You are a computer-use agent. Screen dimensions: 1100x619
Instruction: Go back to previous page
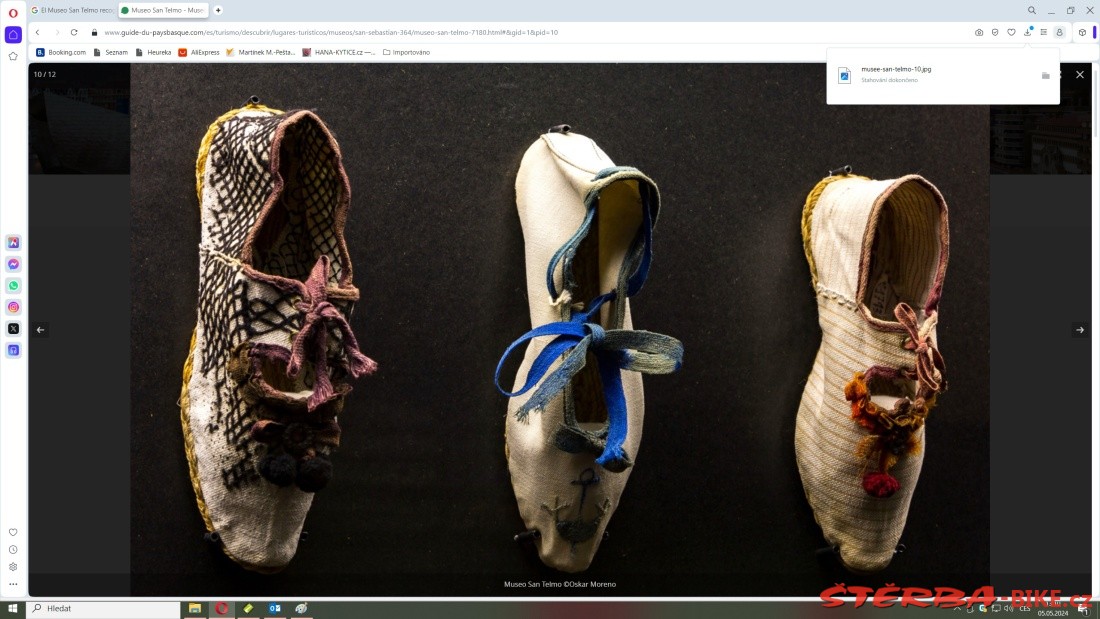click(x=38, y=32)
